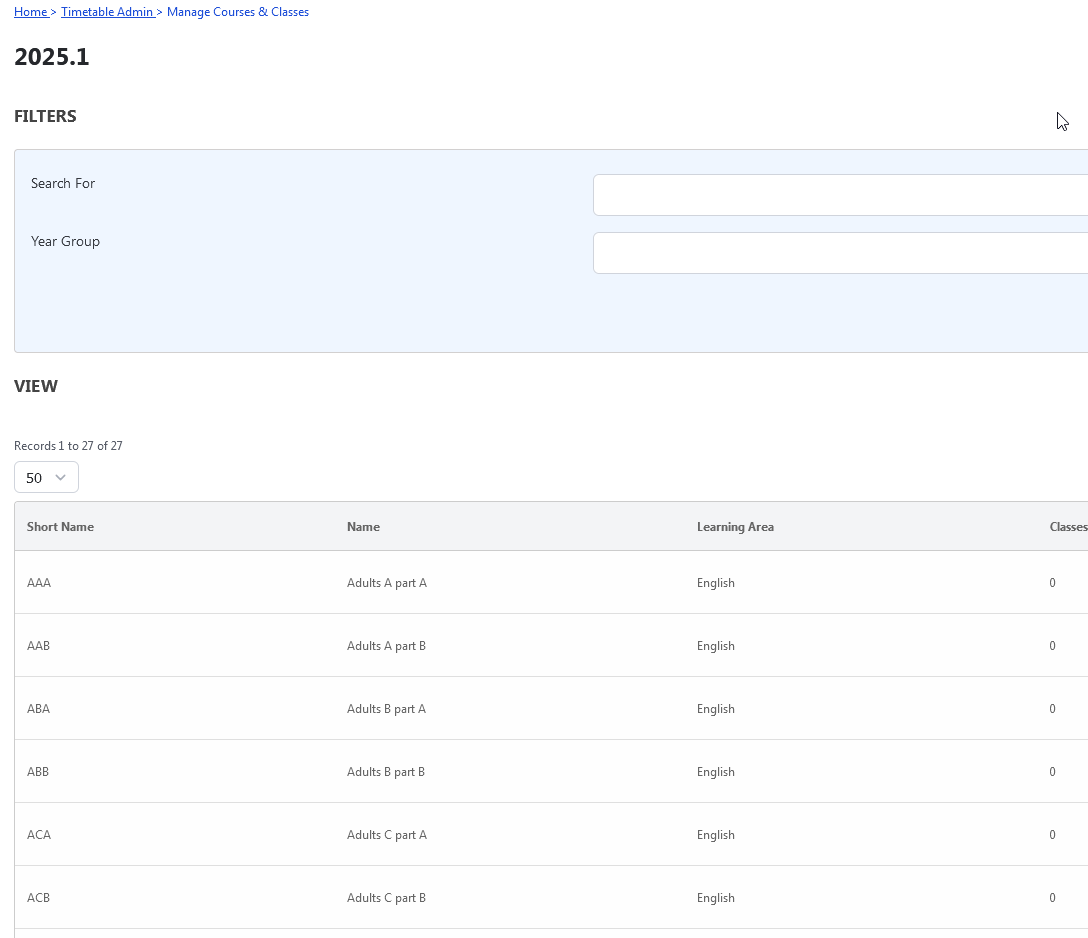Click the 2025.1 page heading
Image resolution: width=1088 pixels, height=938 pixels.
52,57
